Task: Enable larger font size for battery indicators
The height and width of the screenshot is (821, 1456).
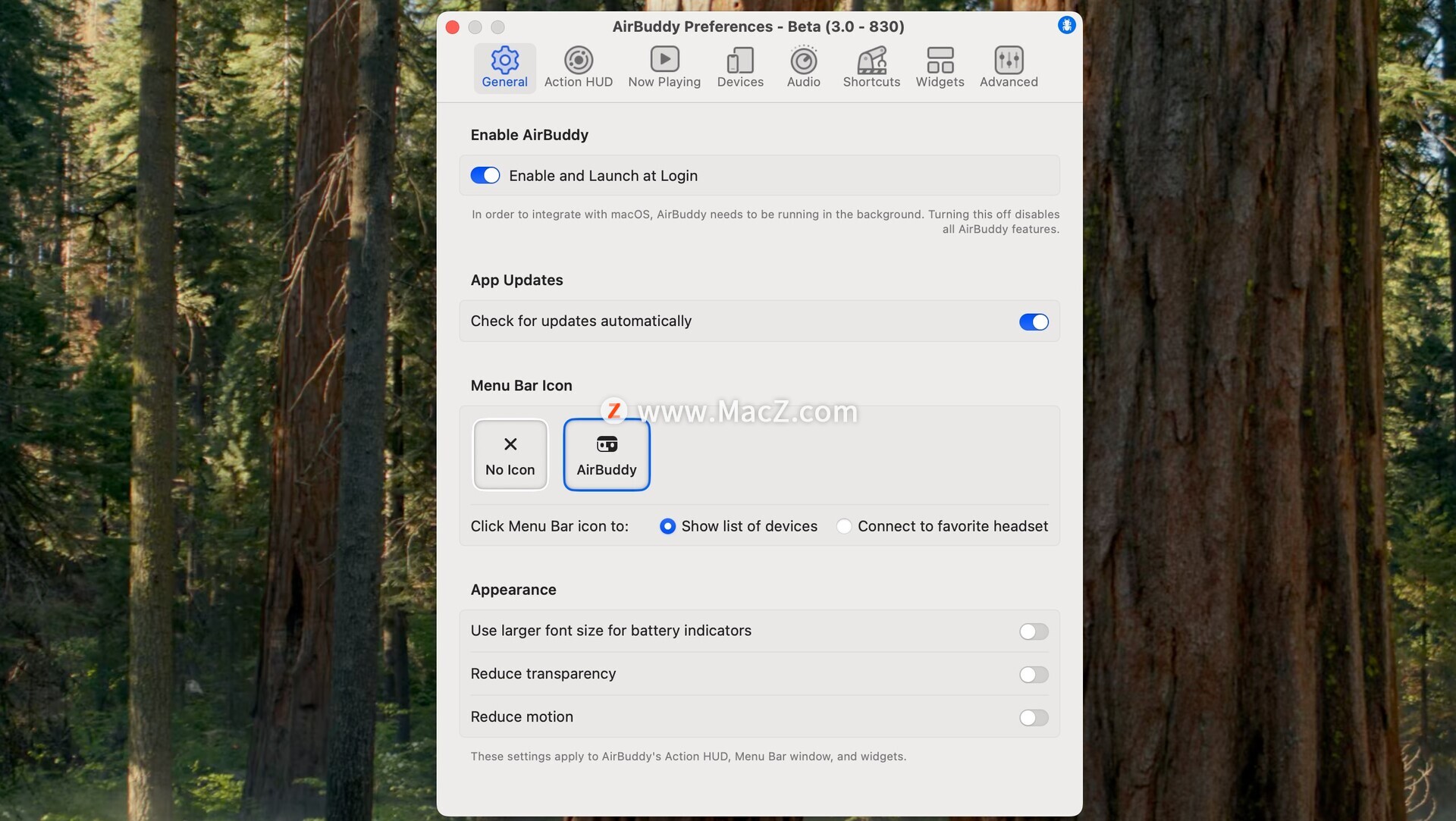Action: pos(1034,631)
